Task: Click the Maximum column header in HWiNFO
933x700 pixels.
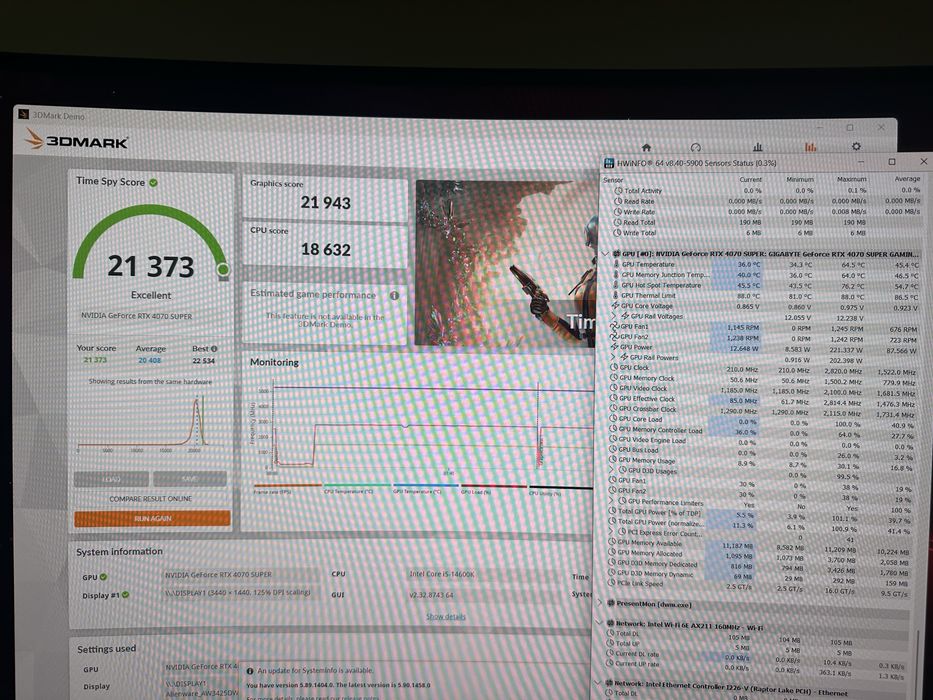Action: [x=852, y=179]
